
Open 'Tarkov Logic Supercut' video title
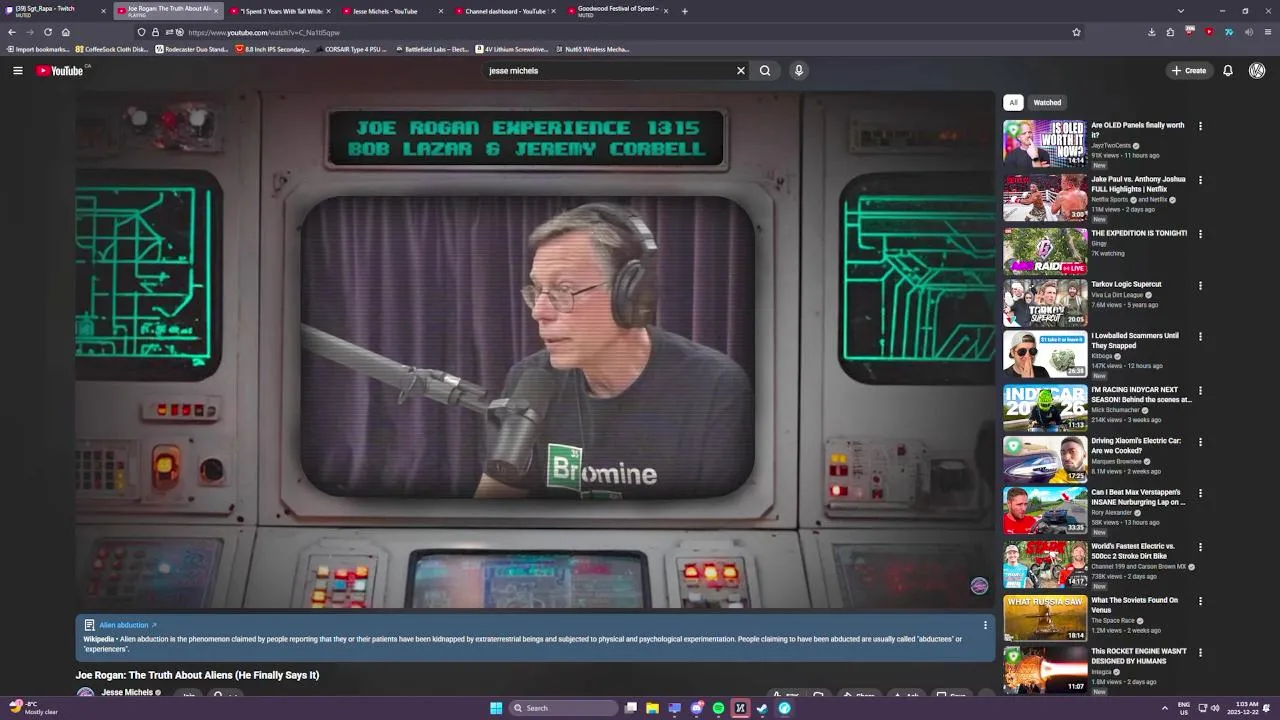pyautogui.click(x=1126, y=284)
